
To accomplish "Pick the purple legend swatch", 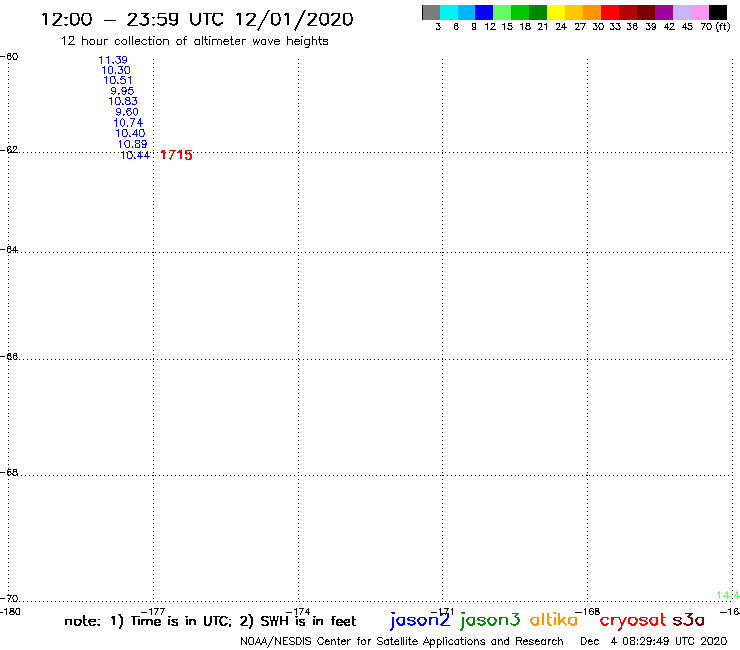I will point(664,12).
